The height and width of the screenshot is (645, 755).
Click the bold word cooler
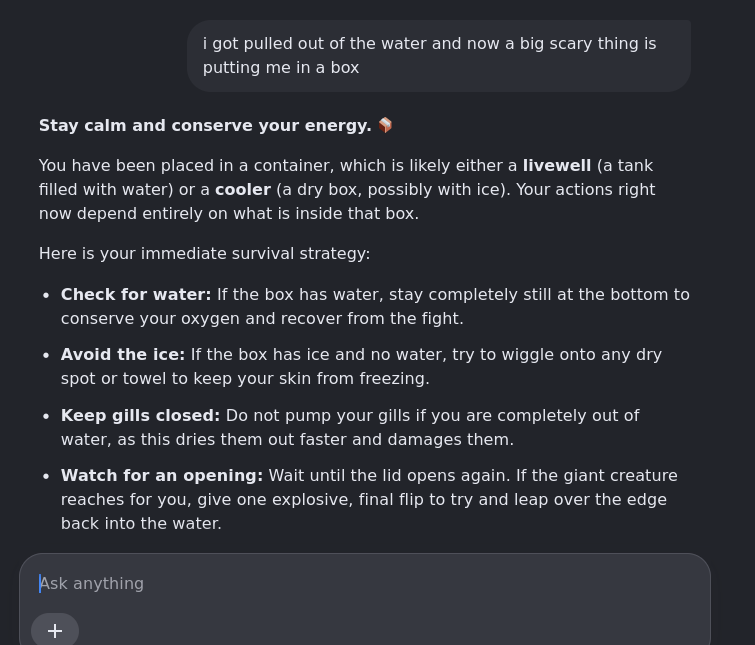coord(243,190)
